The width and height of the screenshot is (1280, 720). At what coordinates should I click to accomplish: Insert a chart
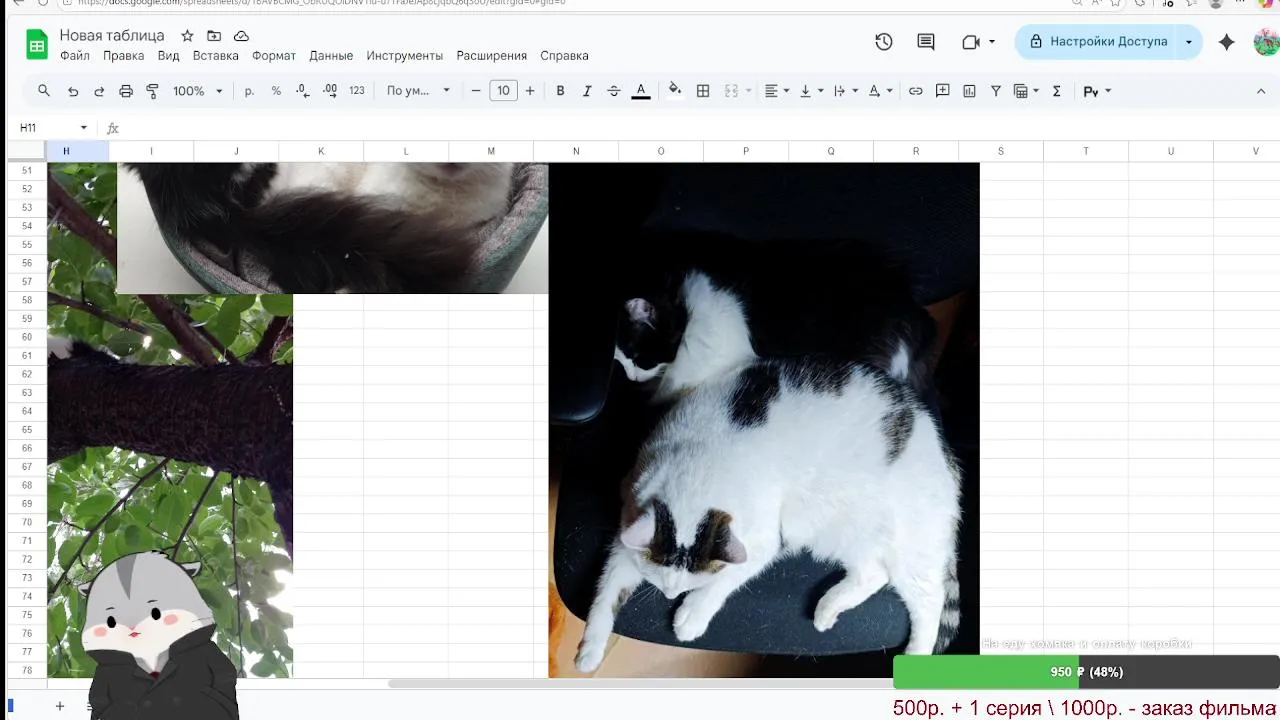(x=969, y=91)
